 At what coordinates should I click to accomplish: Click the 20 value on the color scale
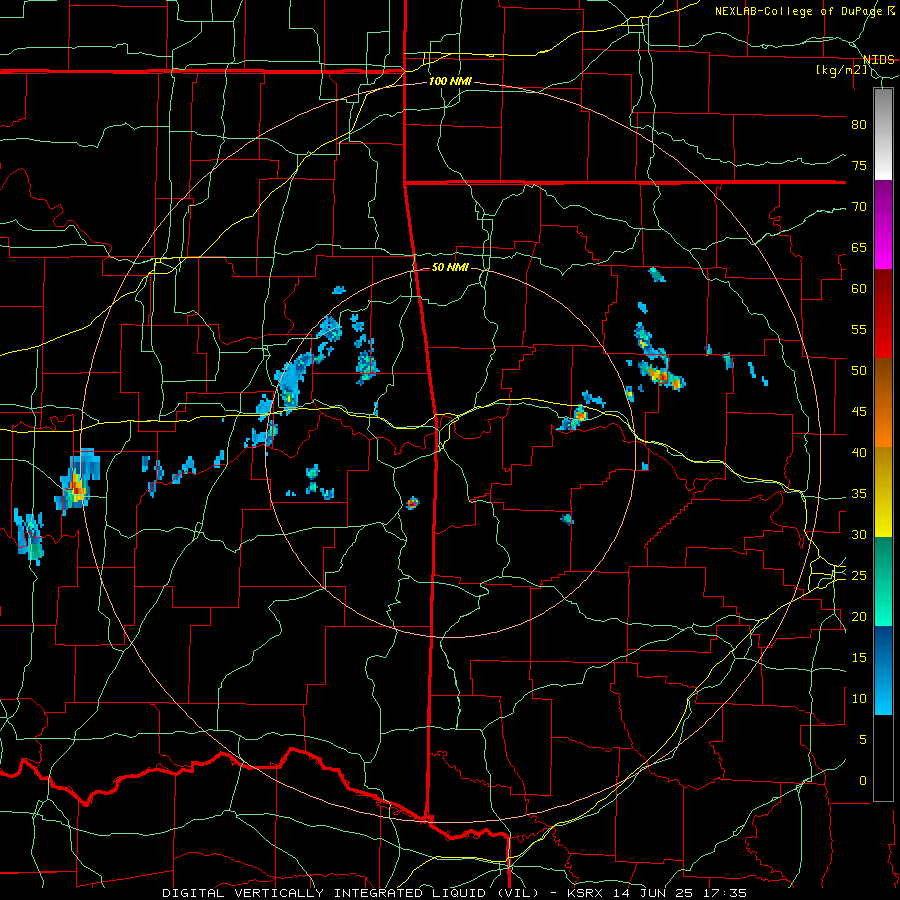pos(859,616)
